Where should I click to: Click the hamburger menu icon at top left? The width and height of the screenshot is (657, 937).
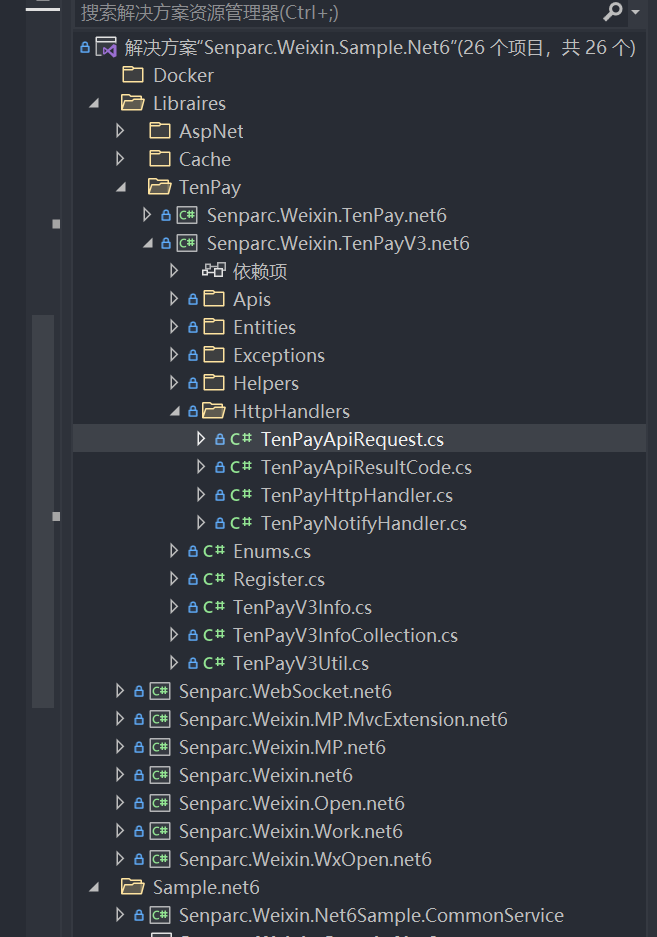41,8
